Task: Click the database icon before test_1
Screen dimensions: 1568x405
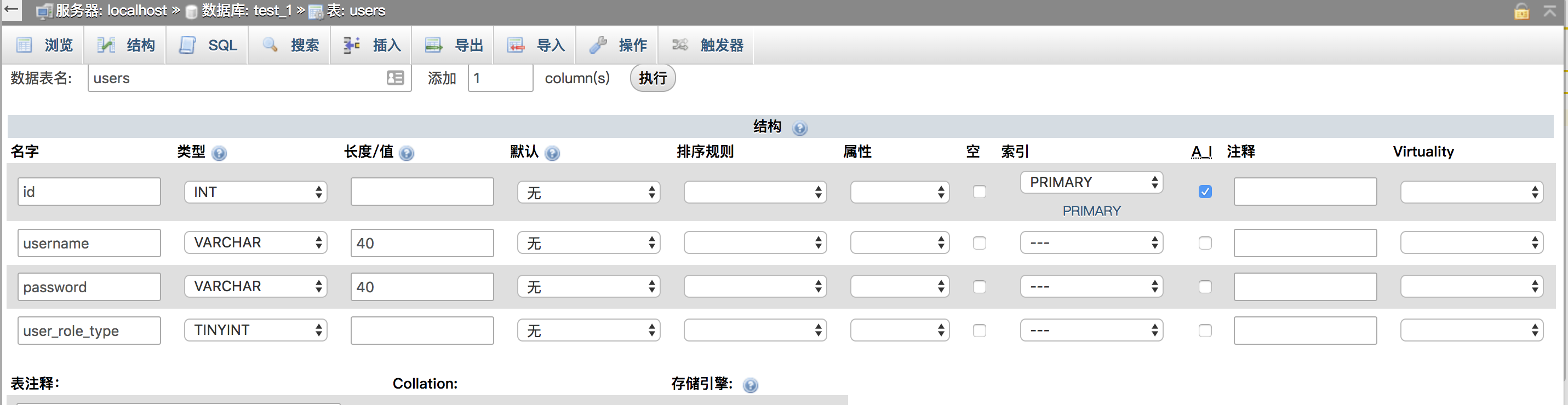Action: click(191, 11)
